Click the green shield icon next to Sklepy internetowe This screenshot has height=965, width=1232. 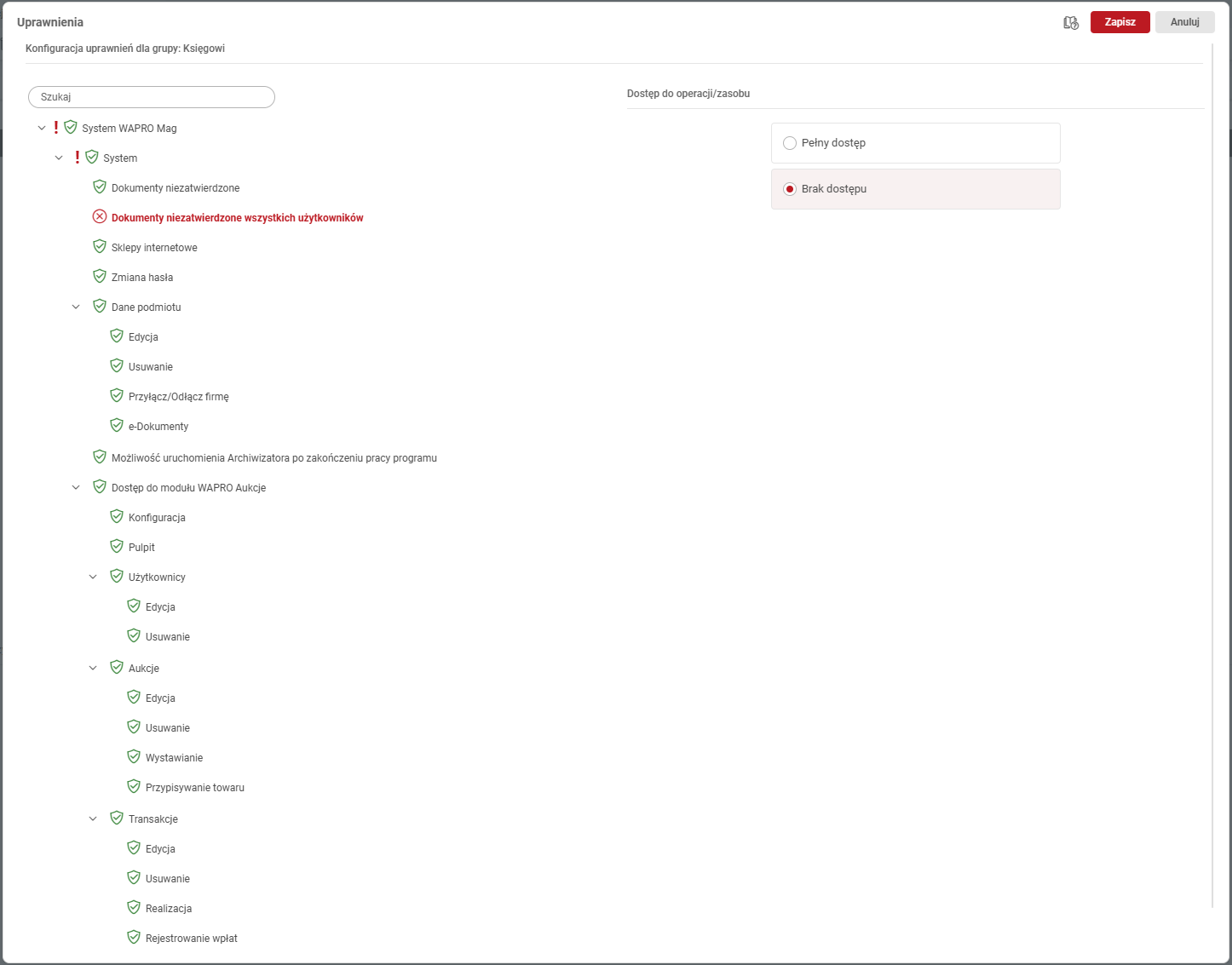click(x=100, y=247)
